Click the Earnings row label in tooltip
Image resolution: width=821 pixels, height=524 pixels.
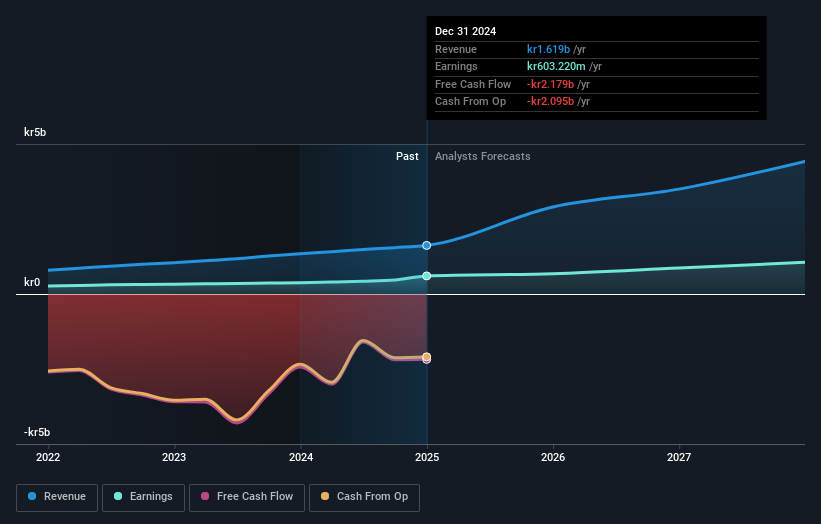coord(457,66)
